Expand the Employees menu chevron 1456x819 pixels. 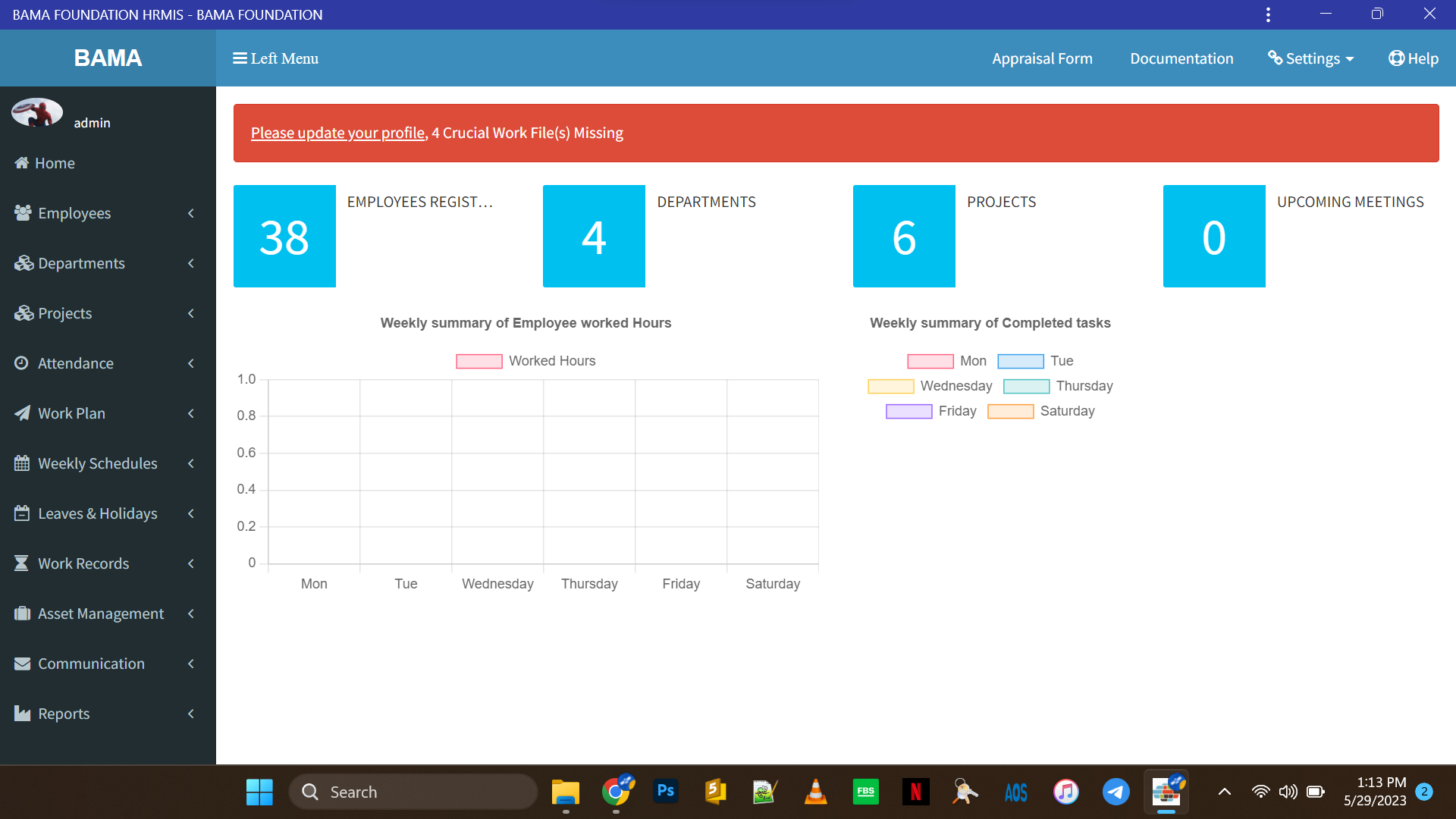[191, 213]
